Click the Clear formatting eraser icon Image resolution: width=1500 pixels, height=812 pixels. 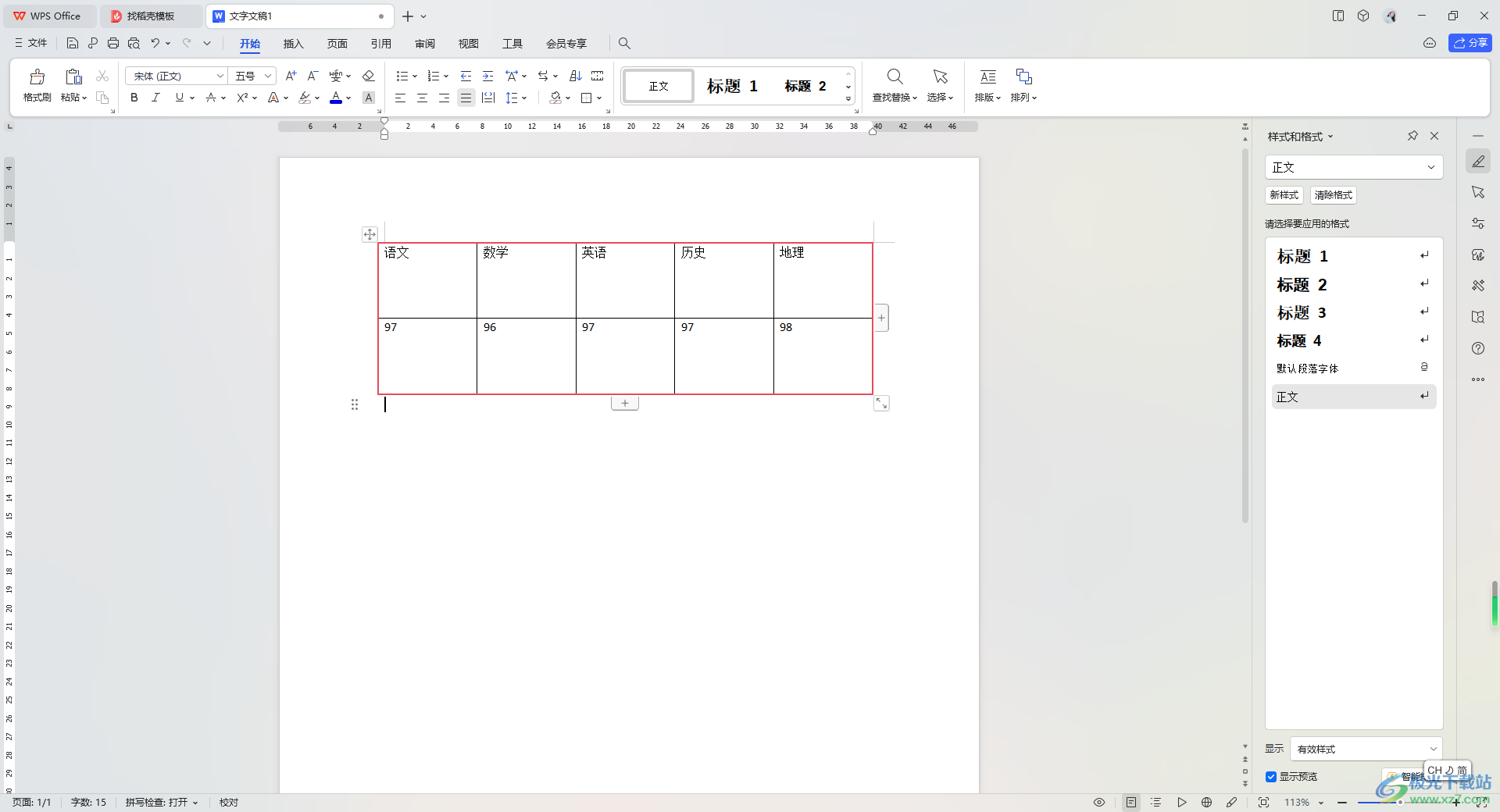click(x=369, y=76)
